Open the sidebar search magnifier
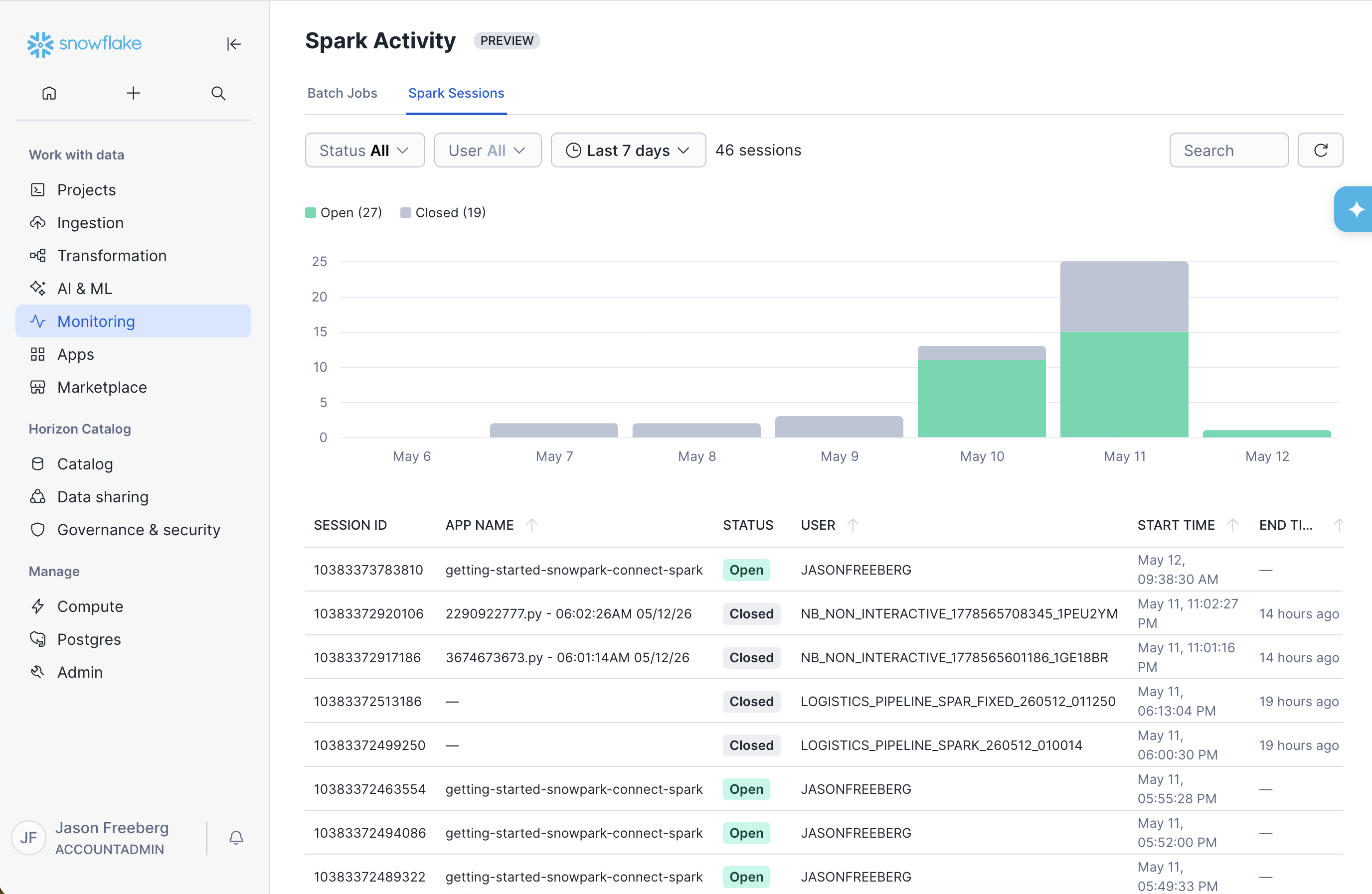Image resolution: width=1372 pixels, height=894 pixels. [x=218, y=93]
